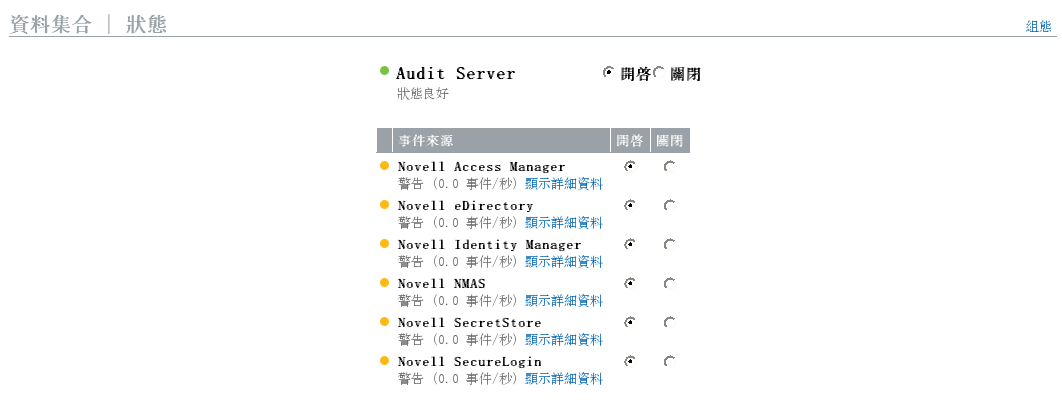This screenshot has height=407, width=1062.
Task: Open 顯示詳細資料 for Novell eDirectory
Action: point(564,222)
